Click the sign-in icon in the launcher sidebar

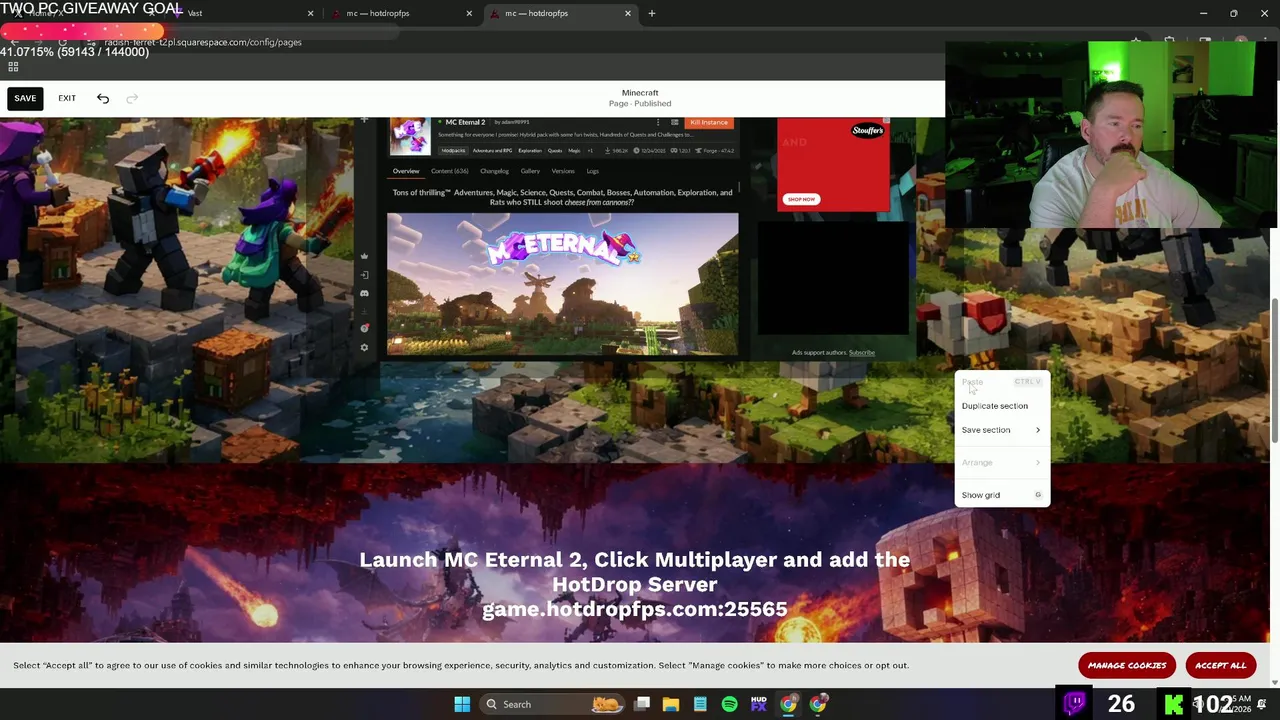tap(364, 275)
